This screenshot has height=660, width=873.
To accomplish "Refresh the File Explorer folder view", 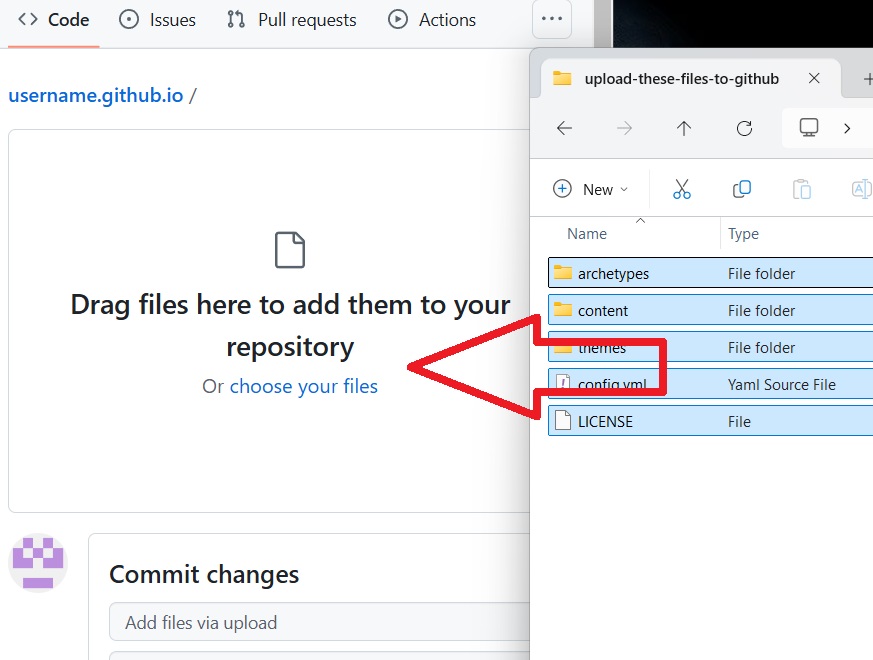I will [744, 129].
